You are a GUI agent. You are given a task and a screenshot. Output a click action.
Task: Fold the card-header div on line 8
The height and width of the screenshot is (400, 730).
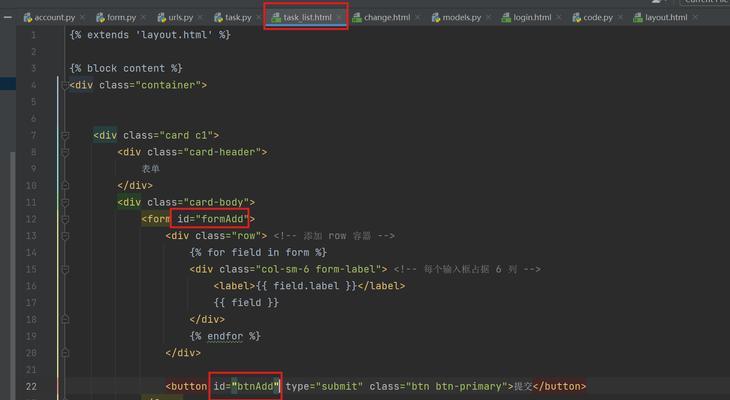coord(65,152)
